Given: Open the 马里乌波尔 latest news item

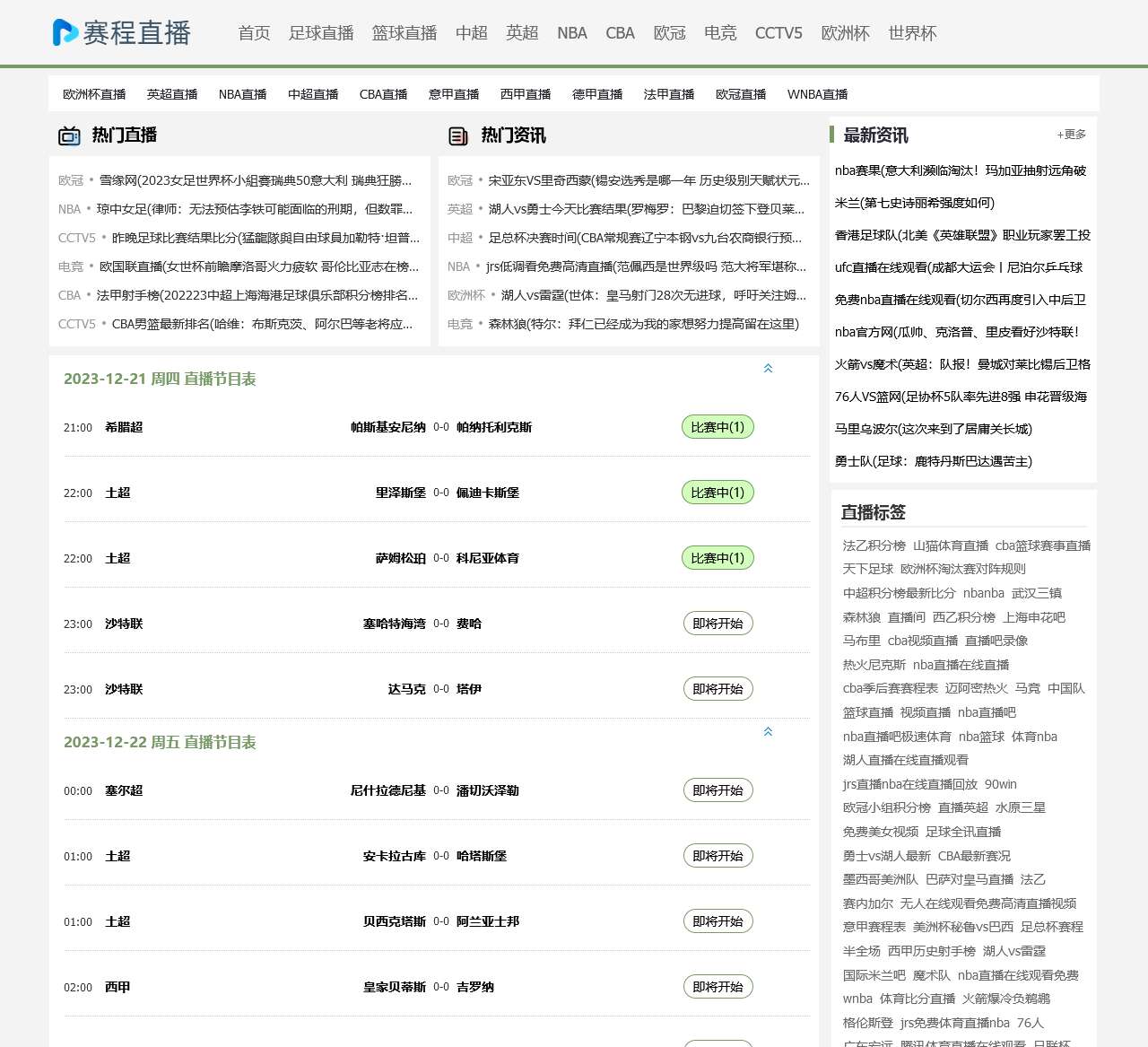Looking at the screenshot, I should (x=934, y=429).
